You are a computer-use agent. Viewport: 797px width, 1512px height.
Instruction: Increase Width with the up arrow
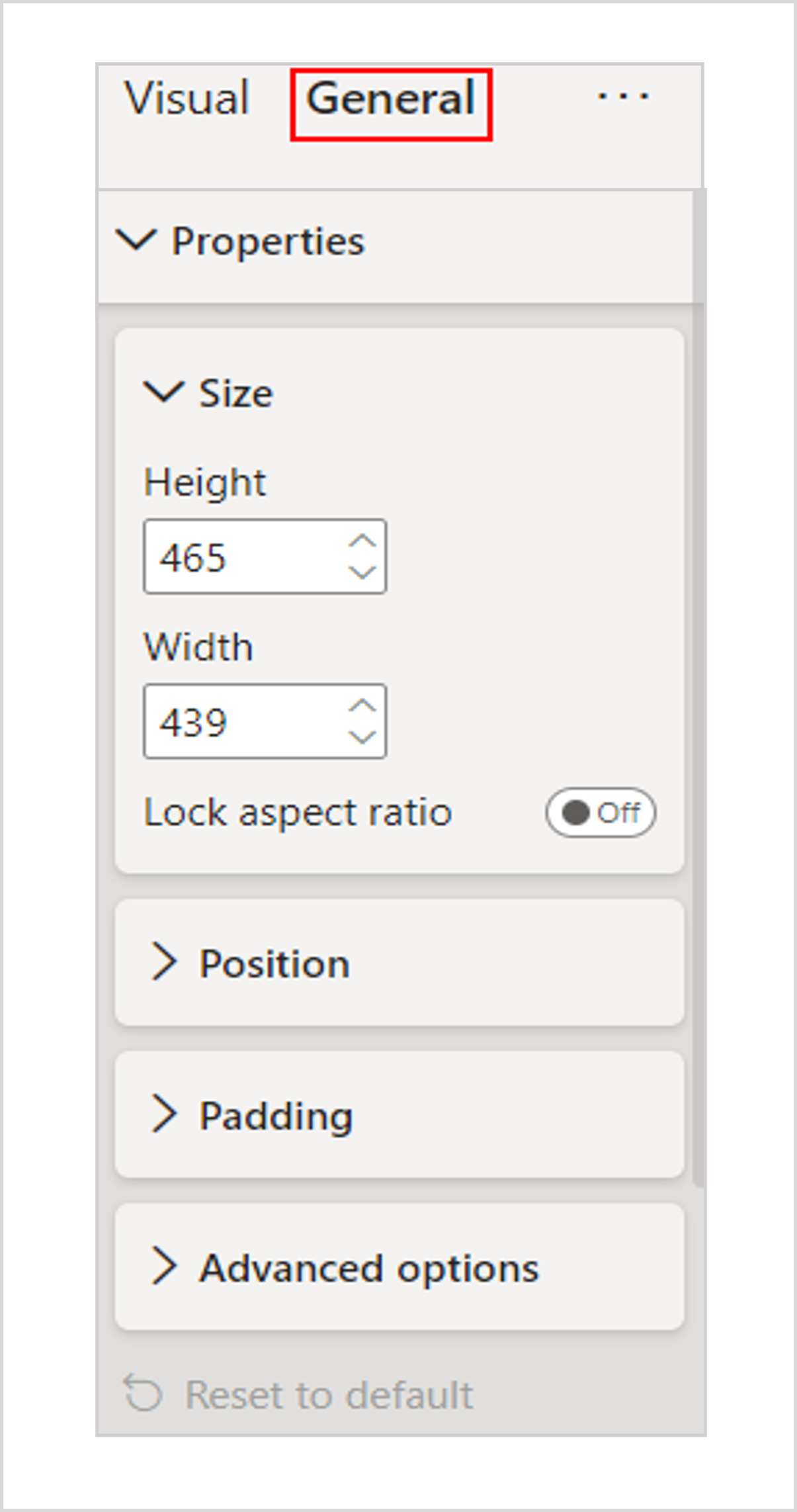point(362,705)
